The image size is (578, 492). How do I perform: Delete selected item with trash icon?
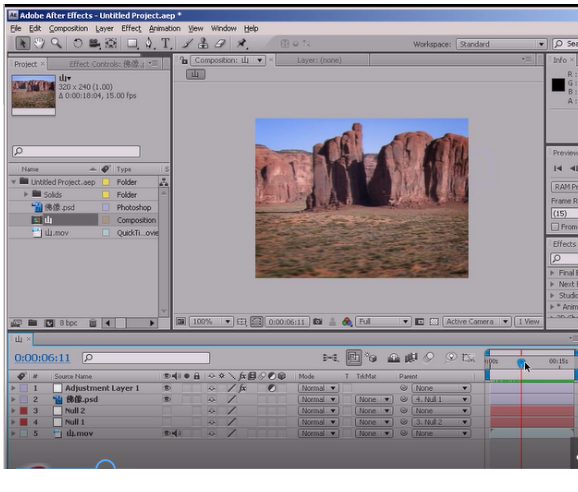click(93, 323)
